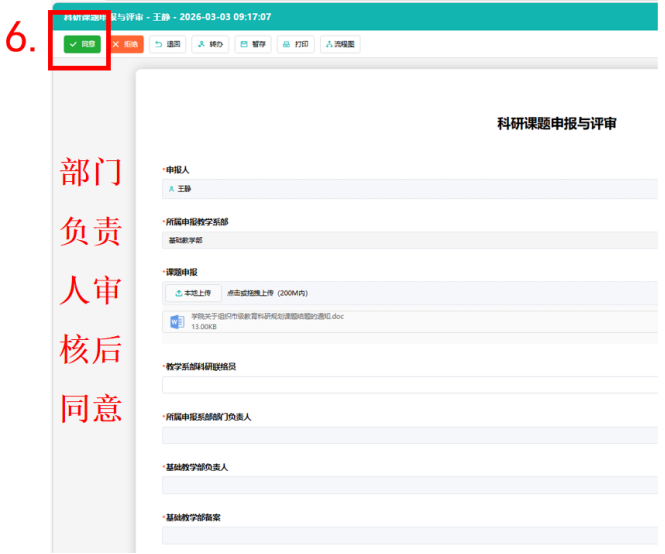This screenshot has height=554, width=665.
Task: Open the 流程图 flowchart view
Action: 297,45
